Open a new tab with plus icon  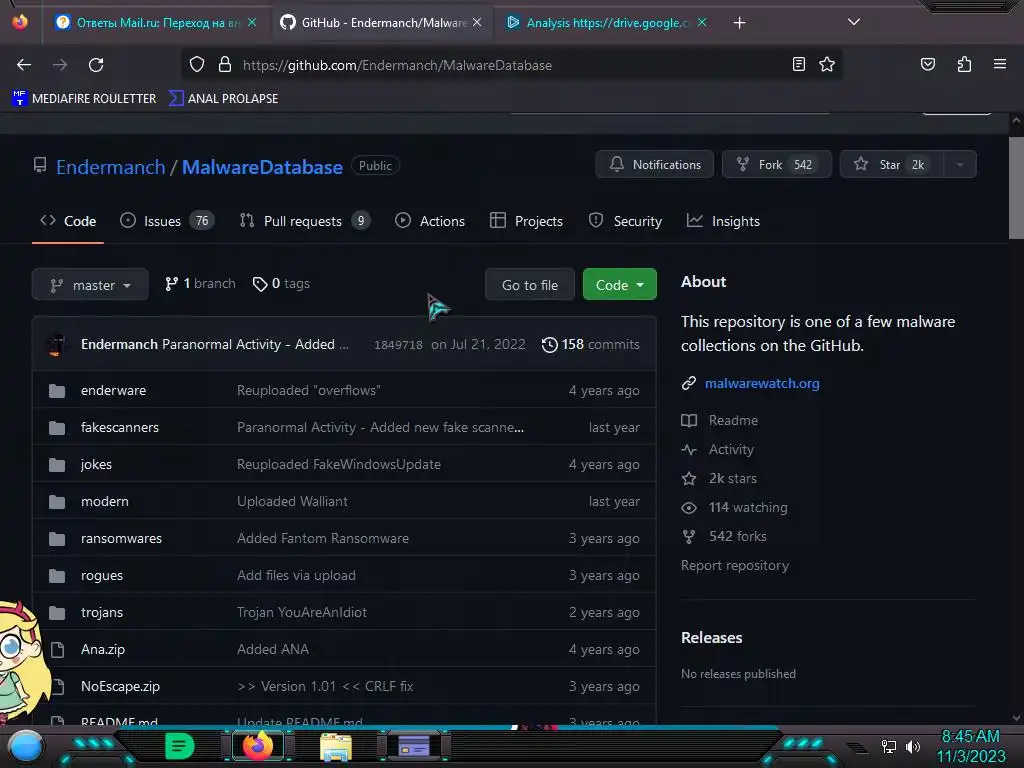click(x=739, y=23)
